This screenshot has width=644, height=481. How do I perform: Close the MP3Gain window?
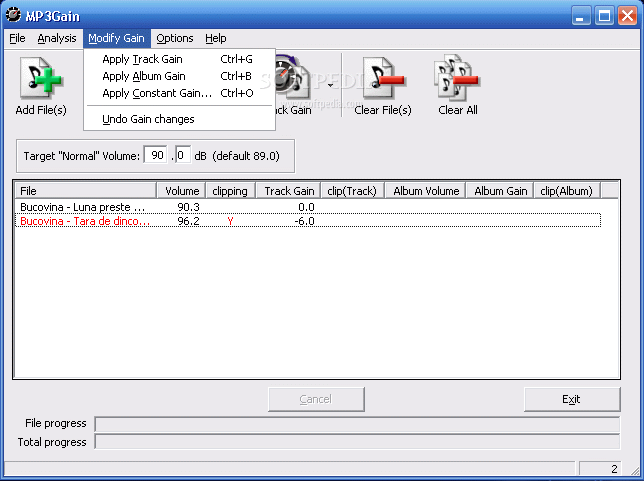pos(628,16)
